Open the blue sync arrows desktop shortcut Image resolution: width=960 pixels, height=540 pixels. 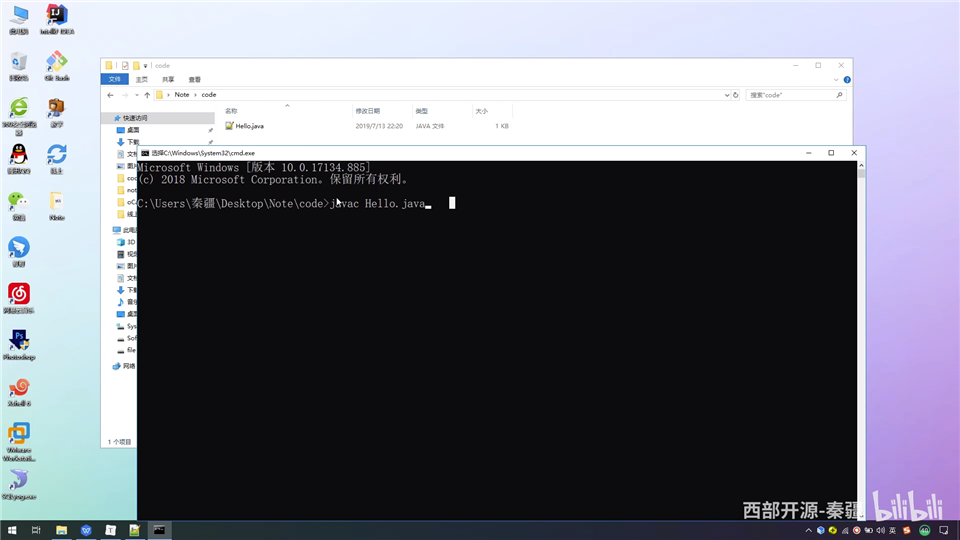coord(57,159)
